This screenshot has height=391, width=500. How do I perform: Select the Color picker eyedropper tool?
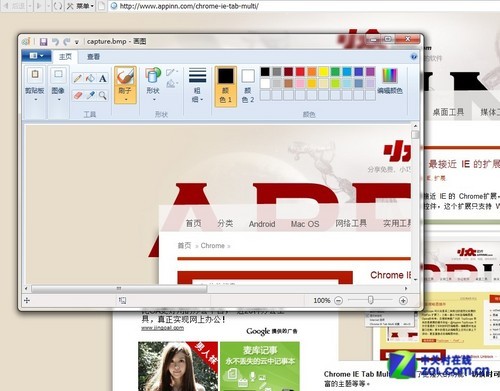pos(90,95)
